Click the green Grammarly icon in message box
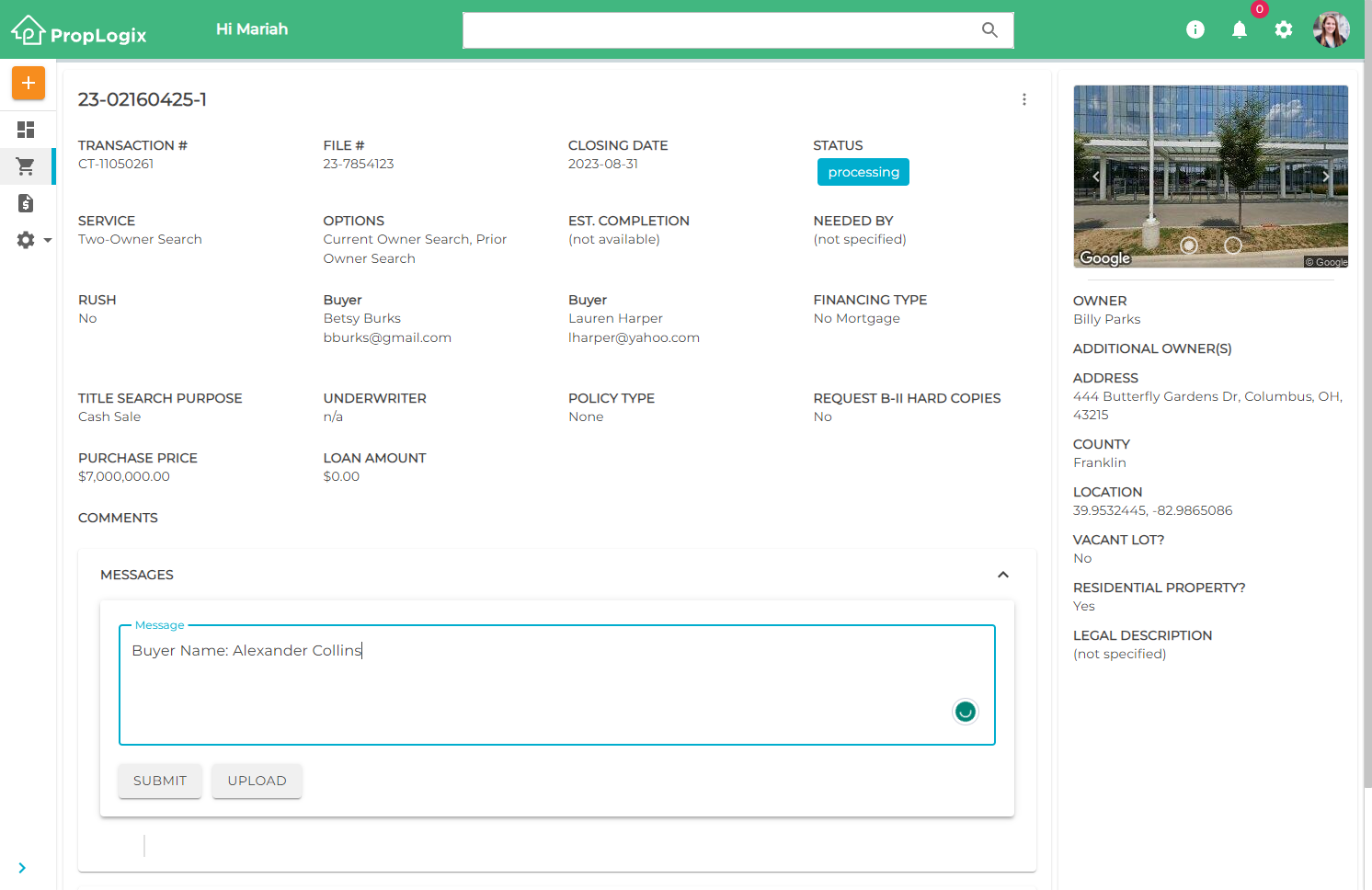 point(966,712)
